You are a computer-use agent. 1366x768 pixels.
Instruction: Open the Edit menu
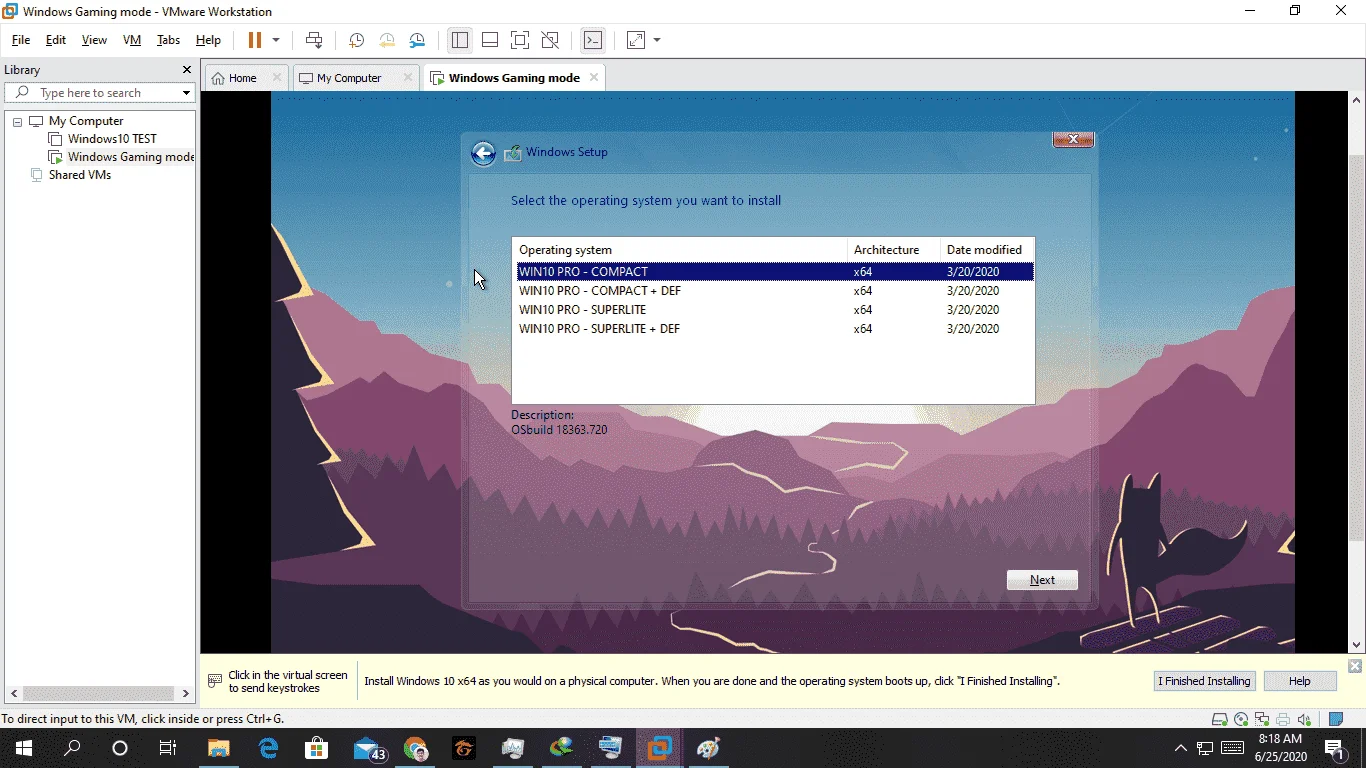coord(56,40)
